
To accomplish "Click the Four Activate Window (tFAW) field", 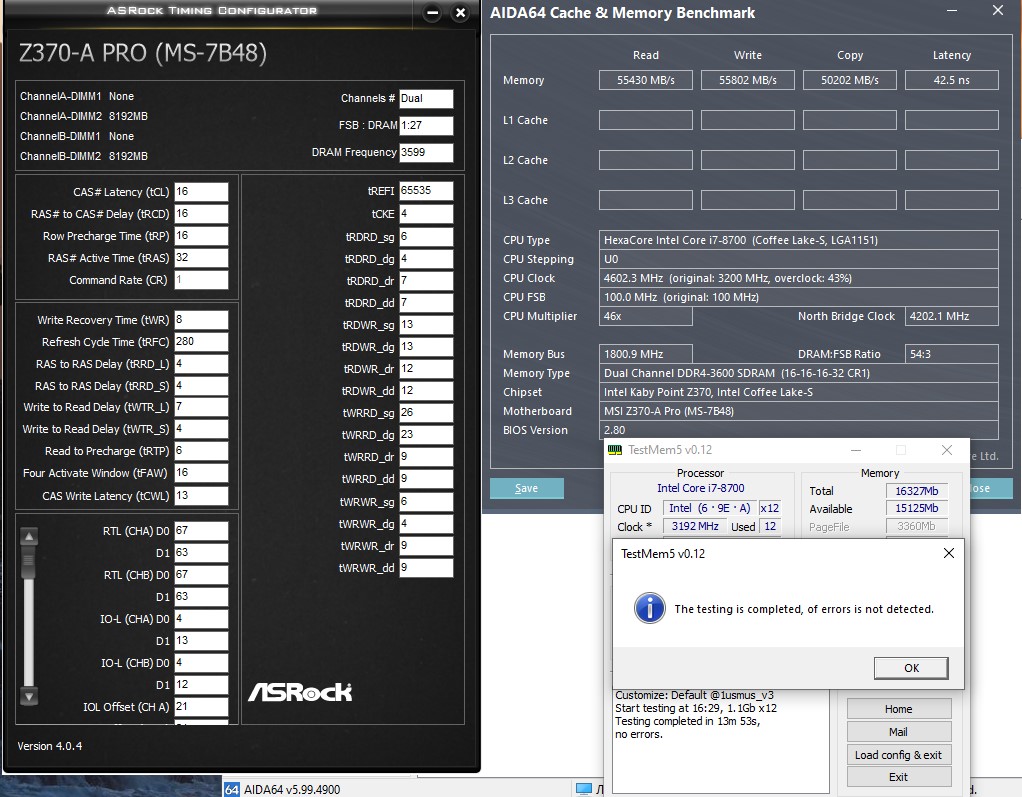I will (201, 472).
